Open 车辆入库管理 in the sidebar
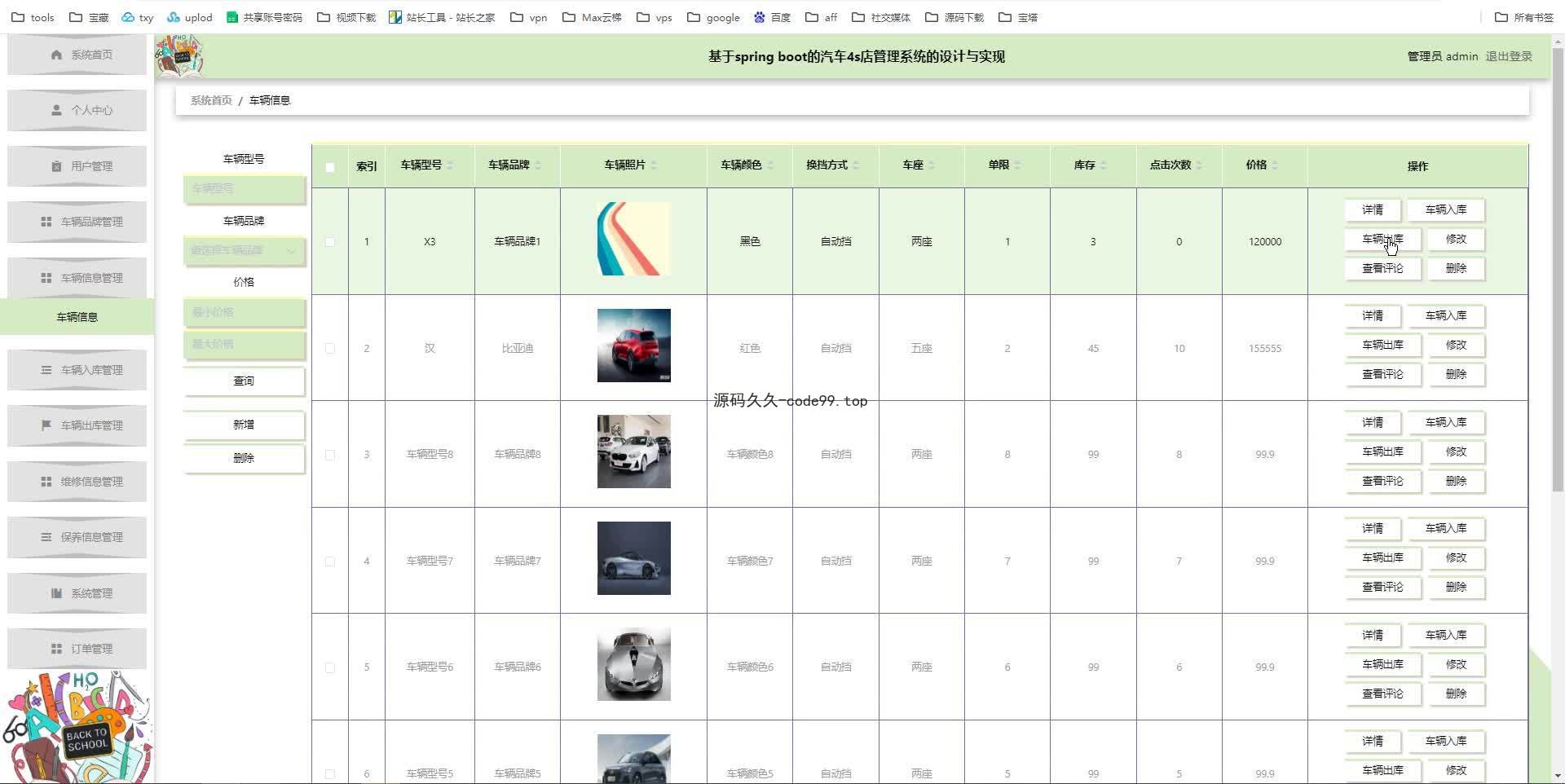The height and width of the screenshot is (784, 1565). click(x=77, y=370)
